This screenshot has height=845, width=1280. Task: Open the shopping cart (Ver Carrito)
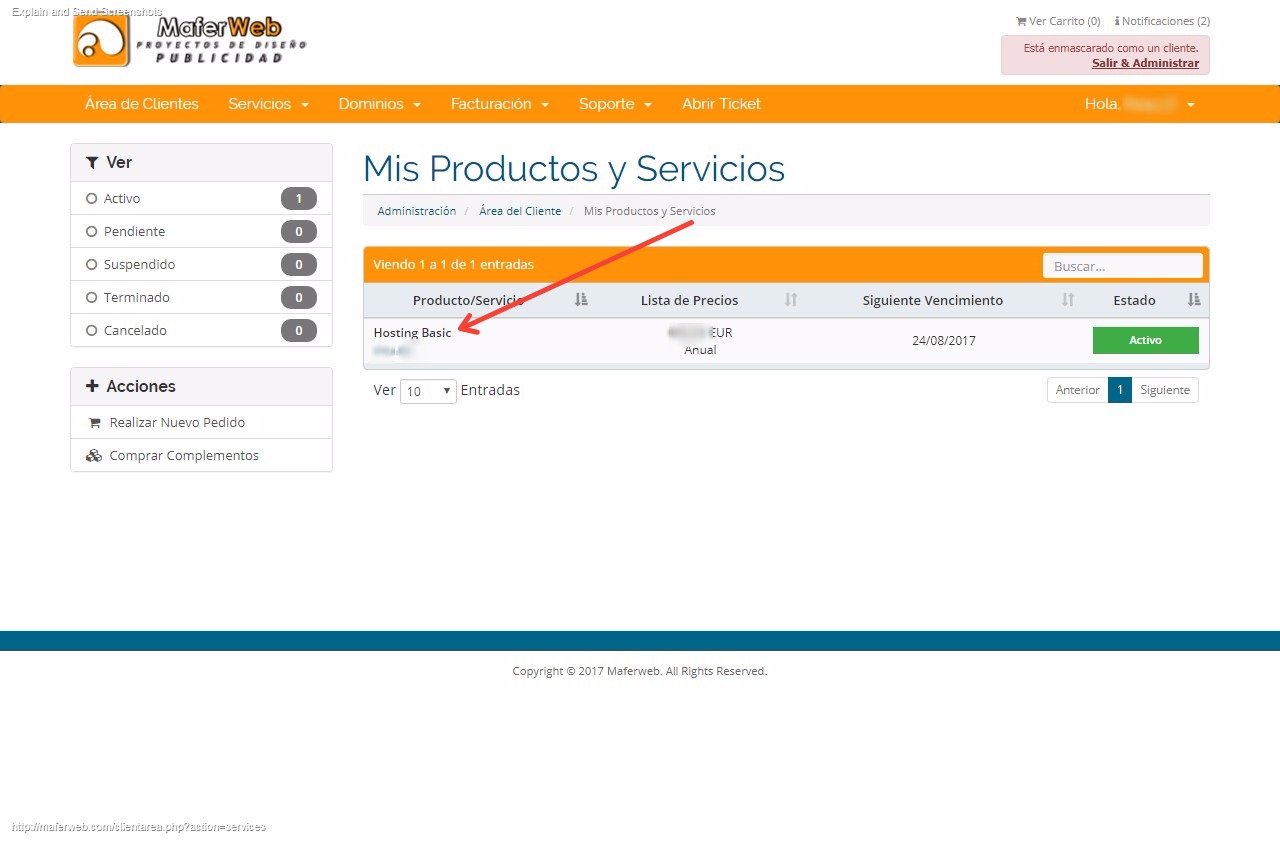pyautogui.click(x=1058, y=21)
